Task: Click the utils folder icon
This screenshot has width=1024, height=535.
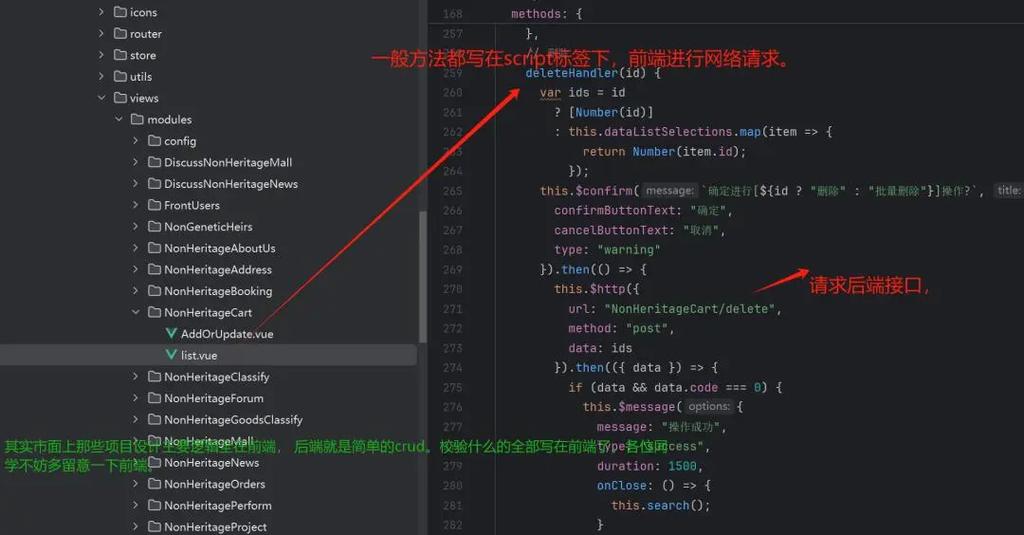Action: tap(120, 76)
